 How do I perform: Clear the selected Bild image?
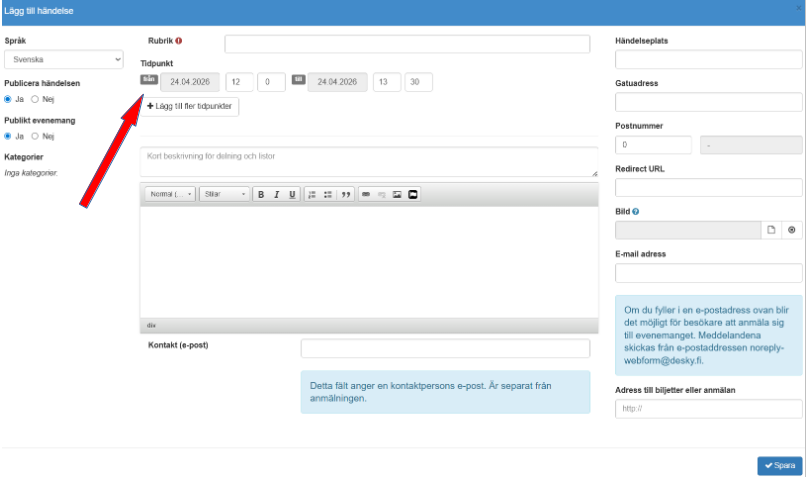coord(791,230)
